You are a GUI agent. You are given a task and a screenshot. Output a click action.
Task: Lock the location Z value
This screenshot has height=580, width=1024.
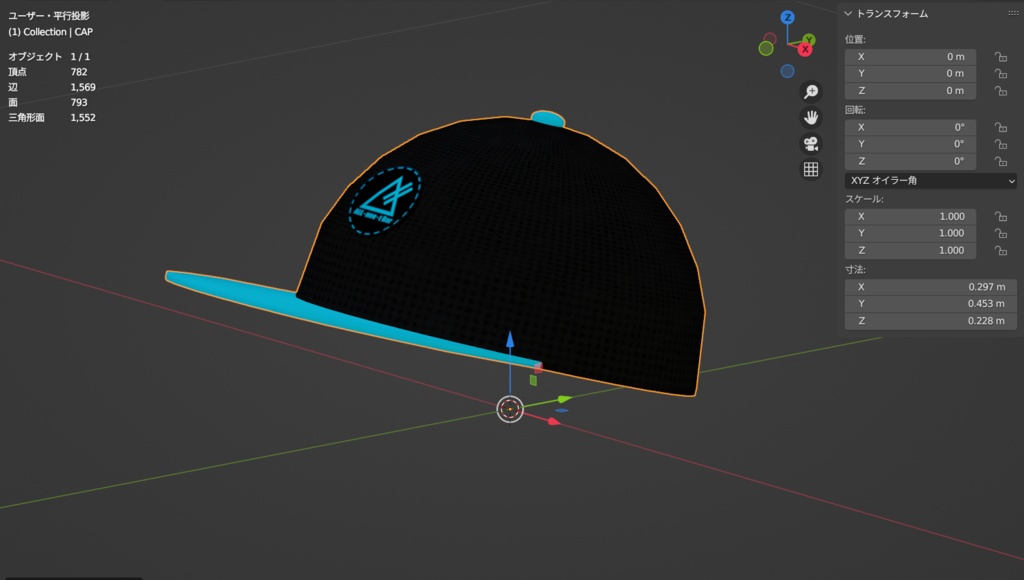coord(1000,91)
